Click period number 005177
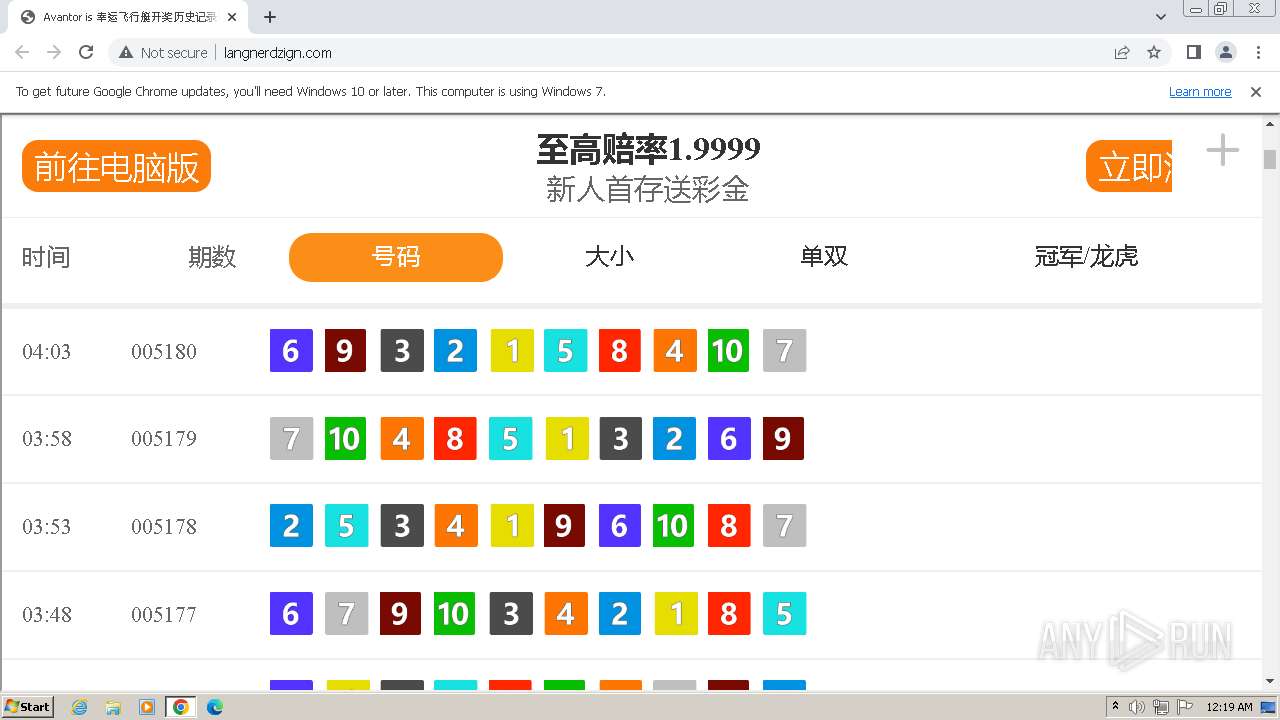The image size is (1280, 720). 164,614
